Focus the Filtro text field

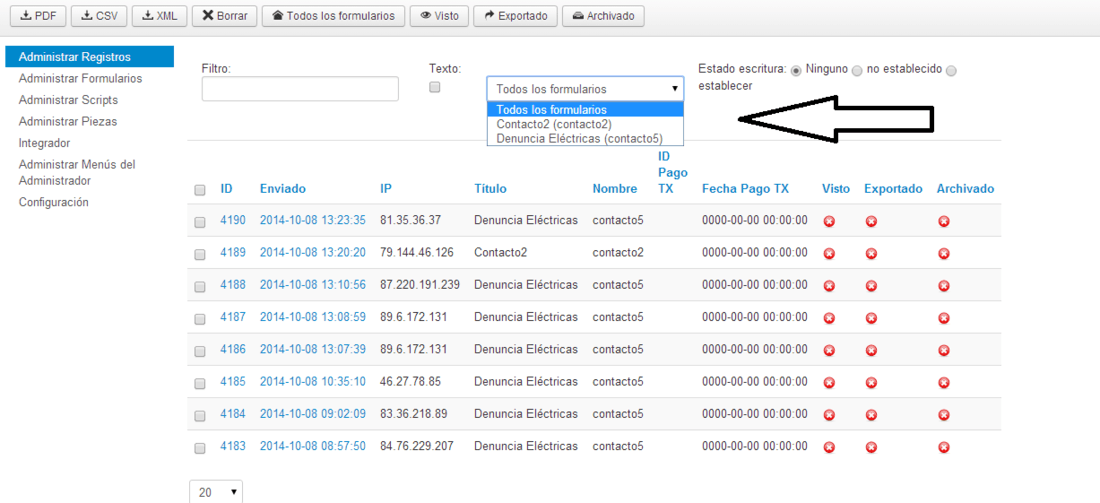[300, 89]
